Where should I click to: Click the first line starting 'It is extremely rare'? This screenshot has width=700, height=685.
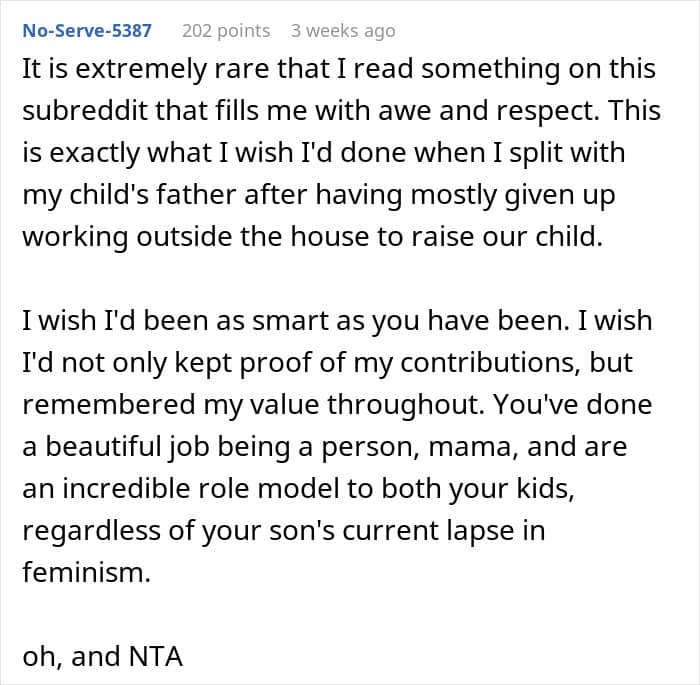point(339,69)
